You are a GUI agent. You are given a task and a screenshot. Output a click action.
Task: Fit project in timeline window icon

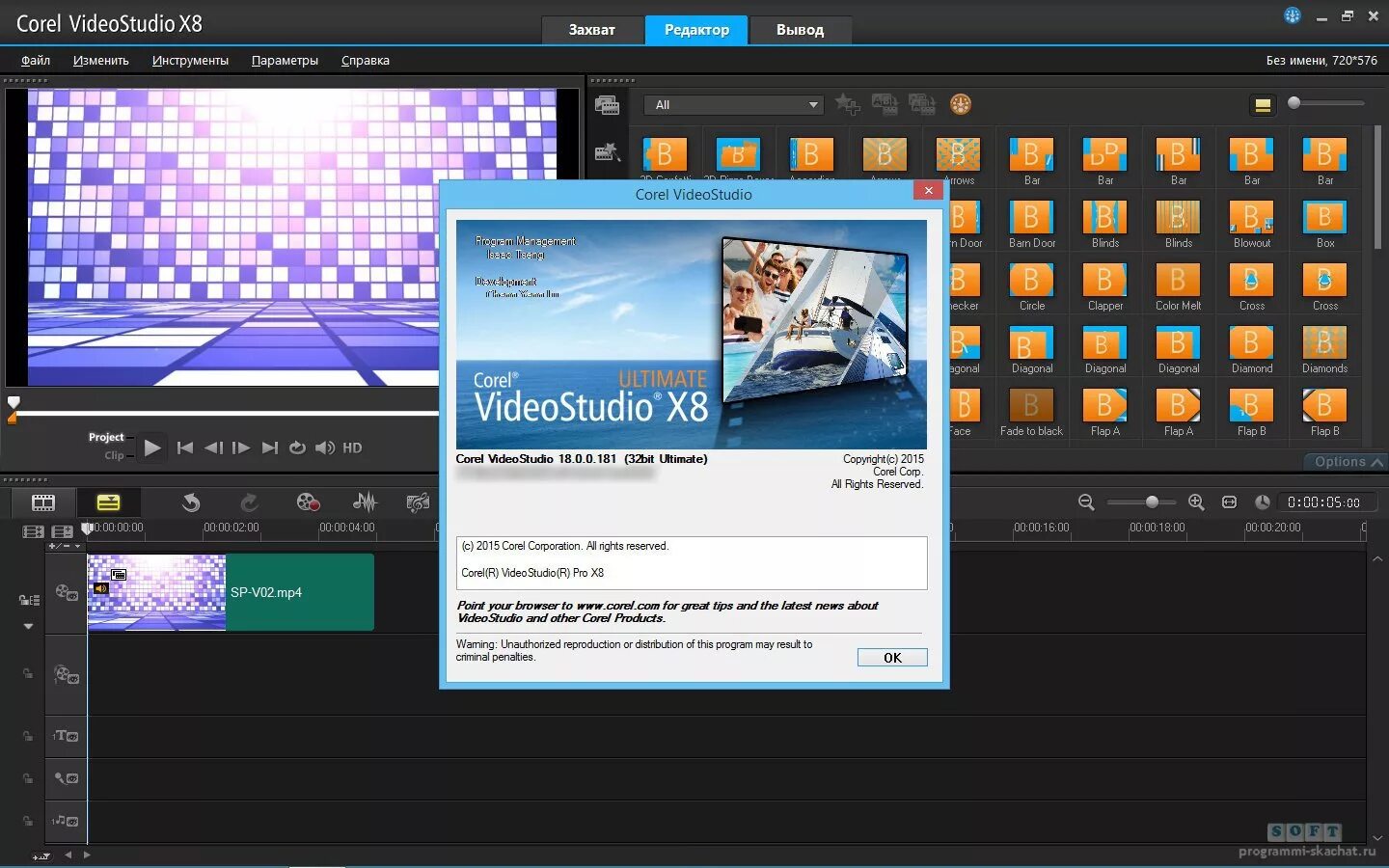(1229, 502)
